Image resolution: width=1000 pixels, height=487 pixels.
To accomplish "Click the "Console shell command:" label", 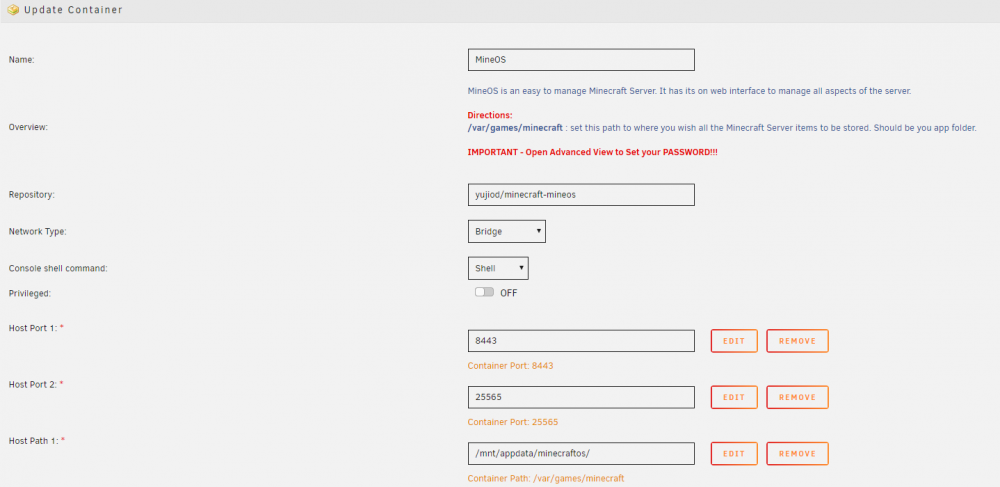I will point(58,268).
